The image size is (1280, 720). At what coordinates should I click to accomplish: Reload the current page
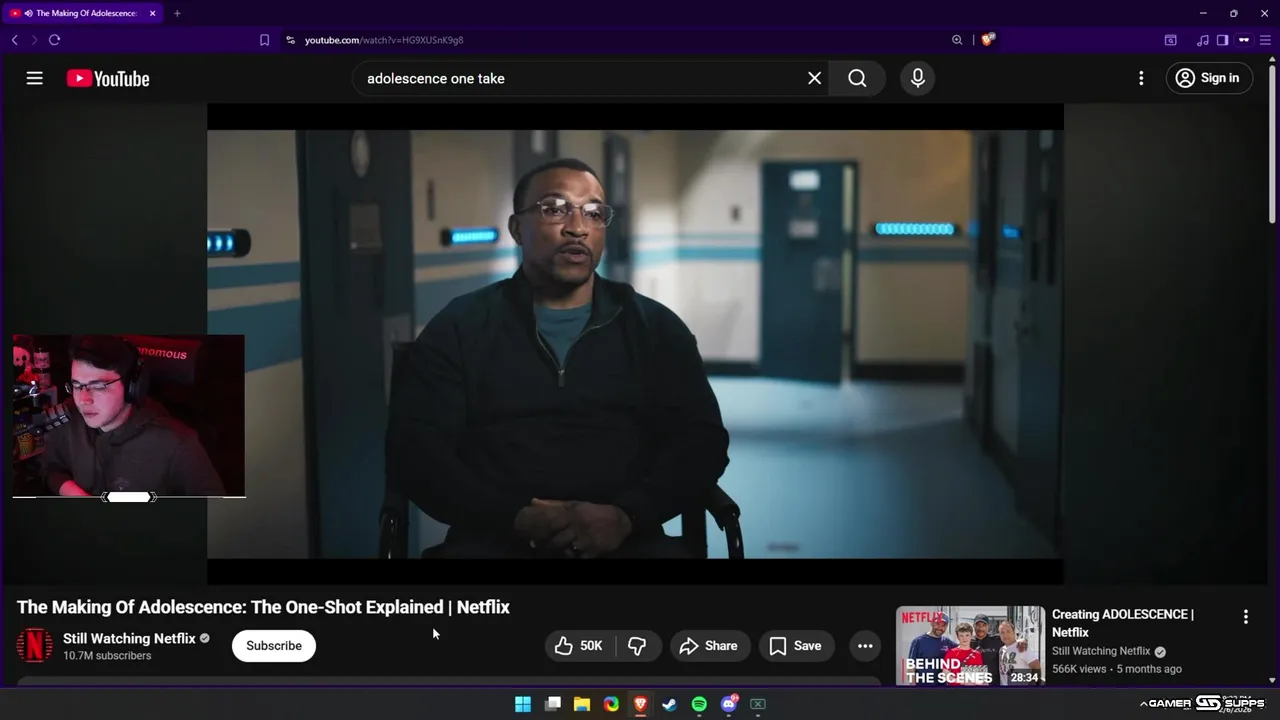54,40
